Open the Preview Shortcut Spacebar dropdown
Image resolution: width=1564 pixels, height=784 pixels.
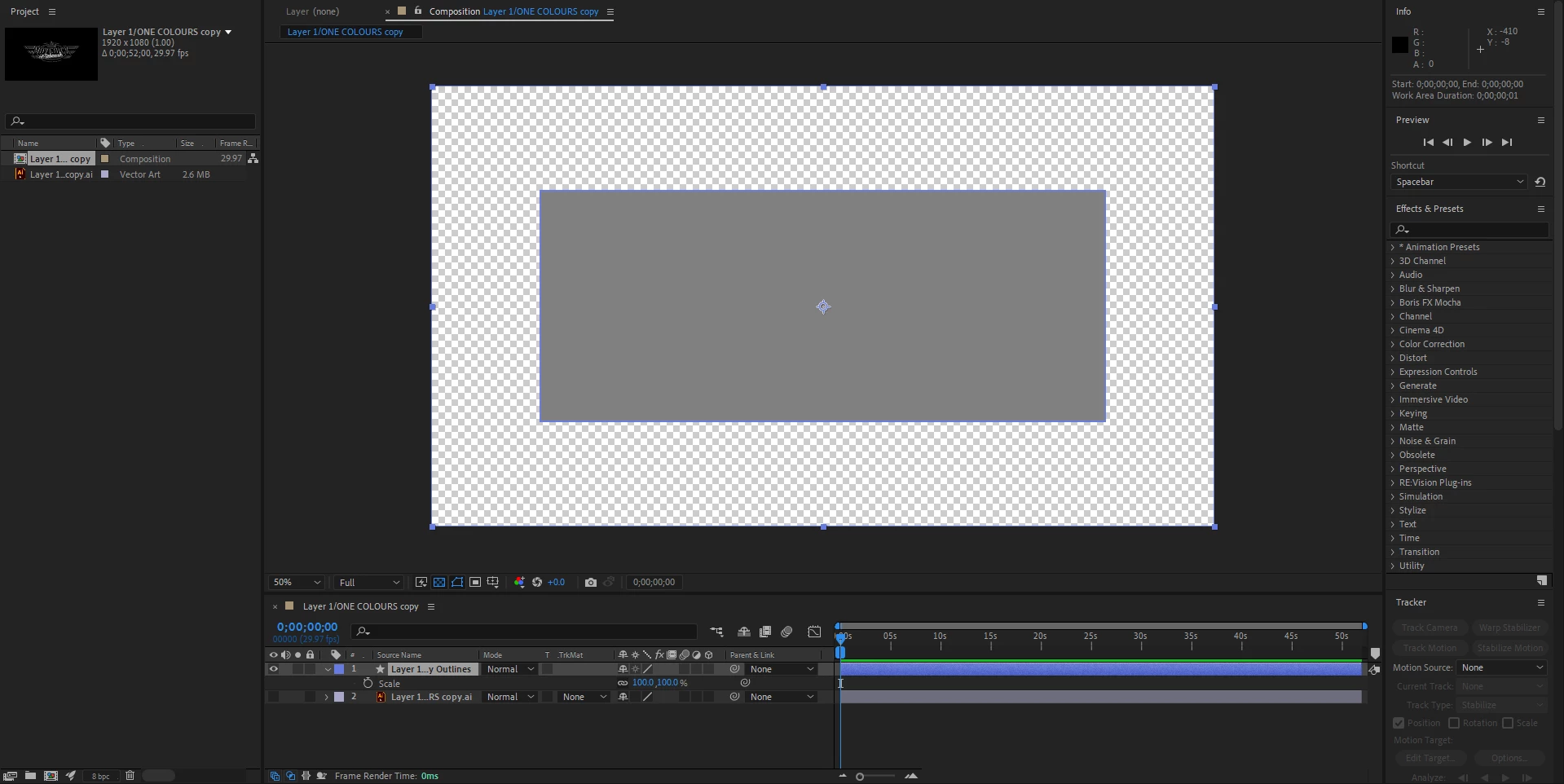(x=1459, y=182)
